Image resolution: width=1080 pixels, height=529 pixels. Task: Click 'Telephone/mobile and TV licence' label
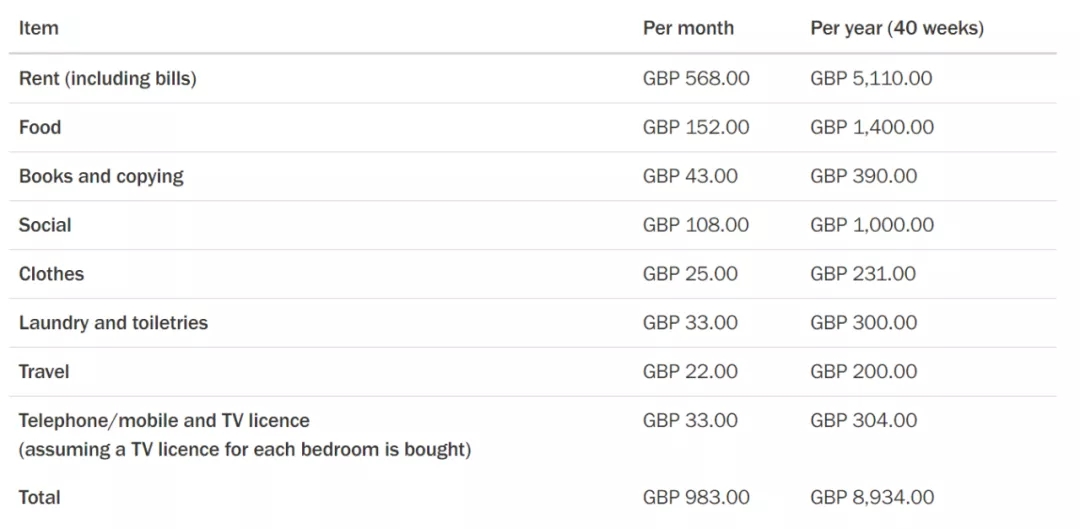coord(164,421)
